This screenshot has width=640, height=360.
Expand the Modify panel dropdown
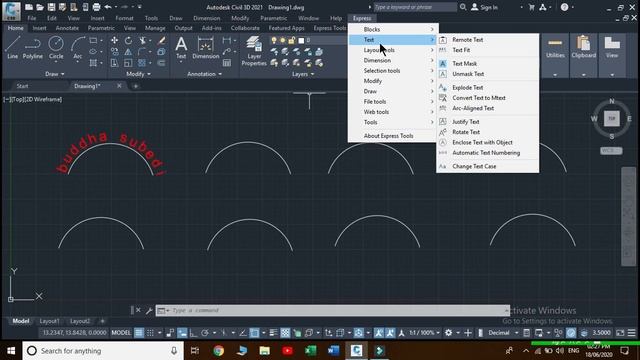click(x=139, y=74)
